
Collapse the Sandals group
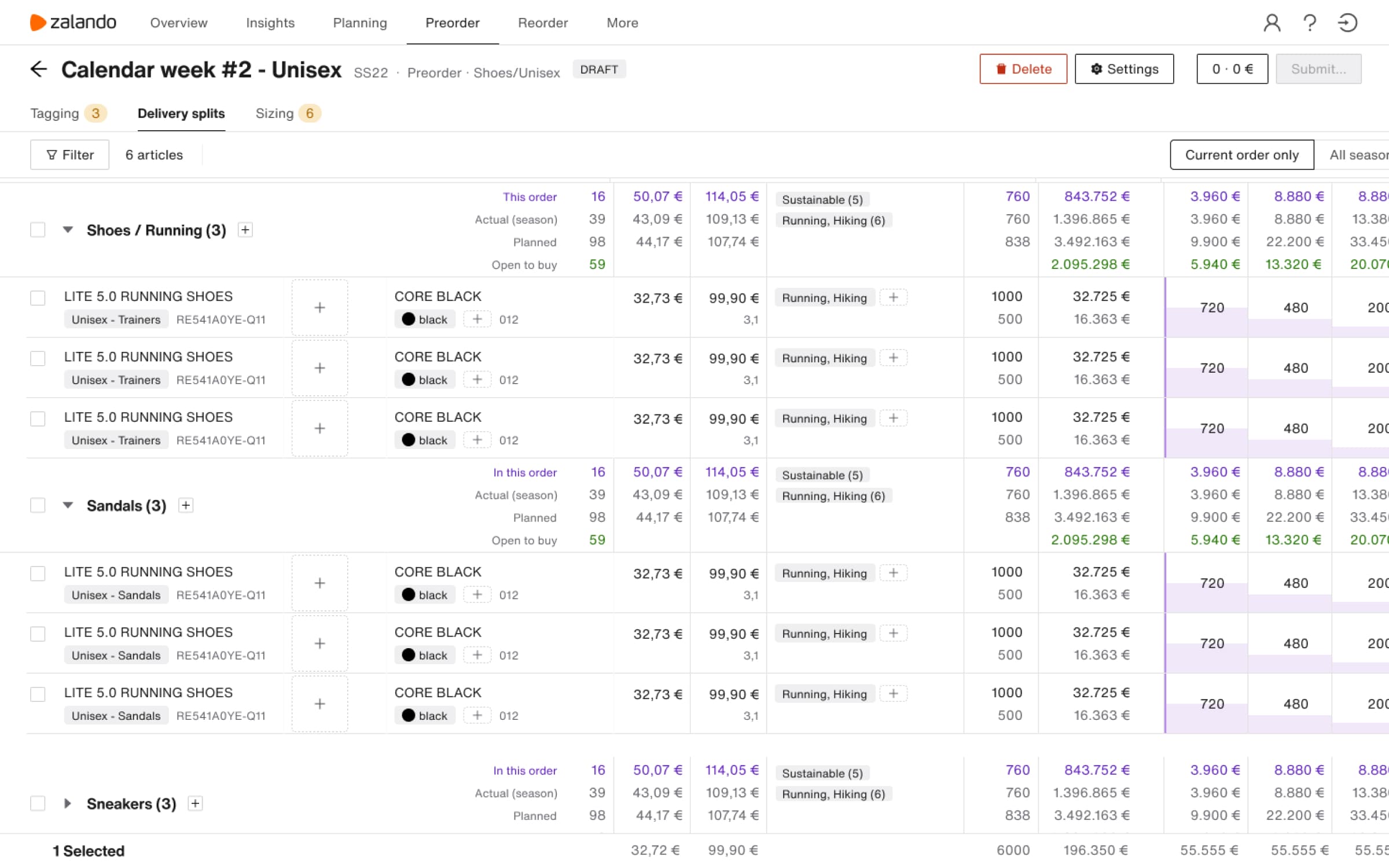click(68, 505)
